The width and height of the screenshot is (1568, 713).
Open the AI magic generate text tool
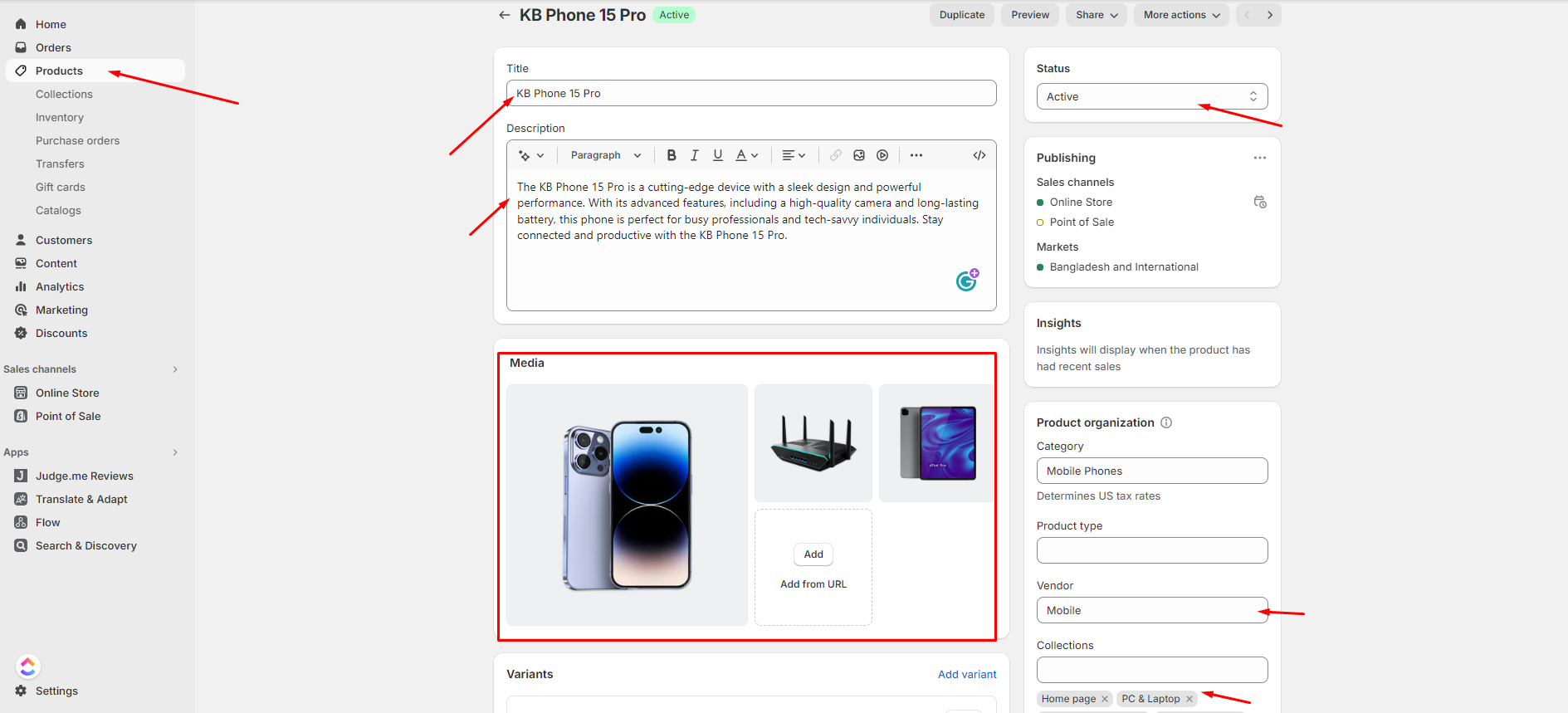[531, 155]
